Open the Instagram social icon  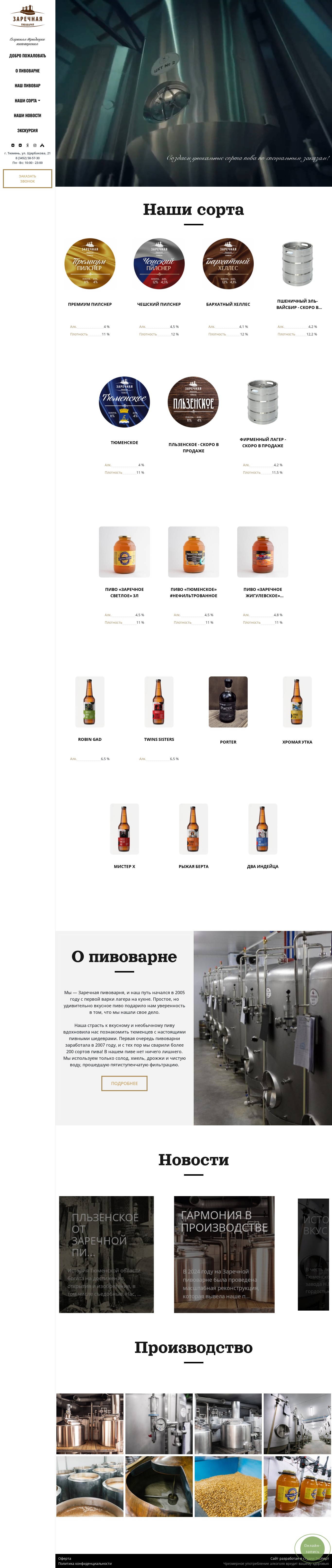tap(35, 146)
